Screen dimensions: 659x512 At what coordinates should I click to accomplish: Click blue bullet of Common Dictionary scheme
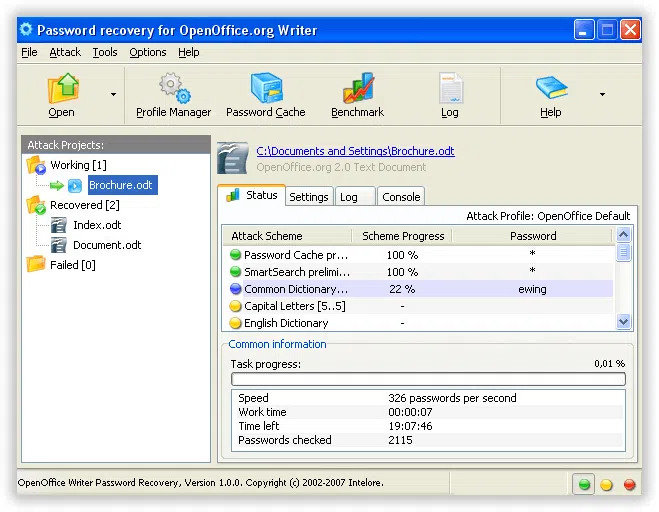(235, 289)
